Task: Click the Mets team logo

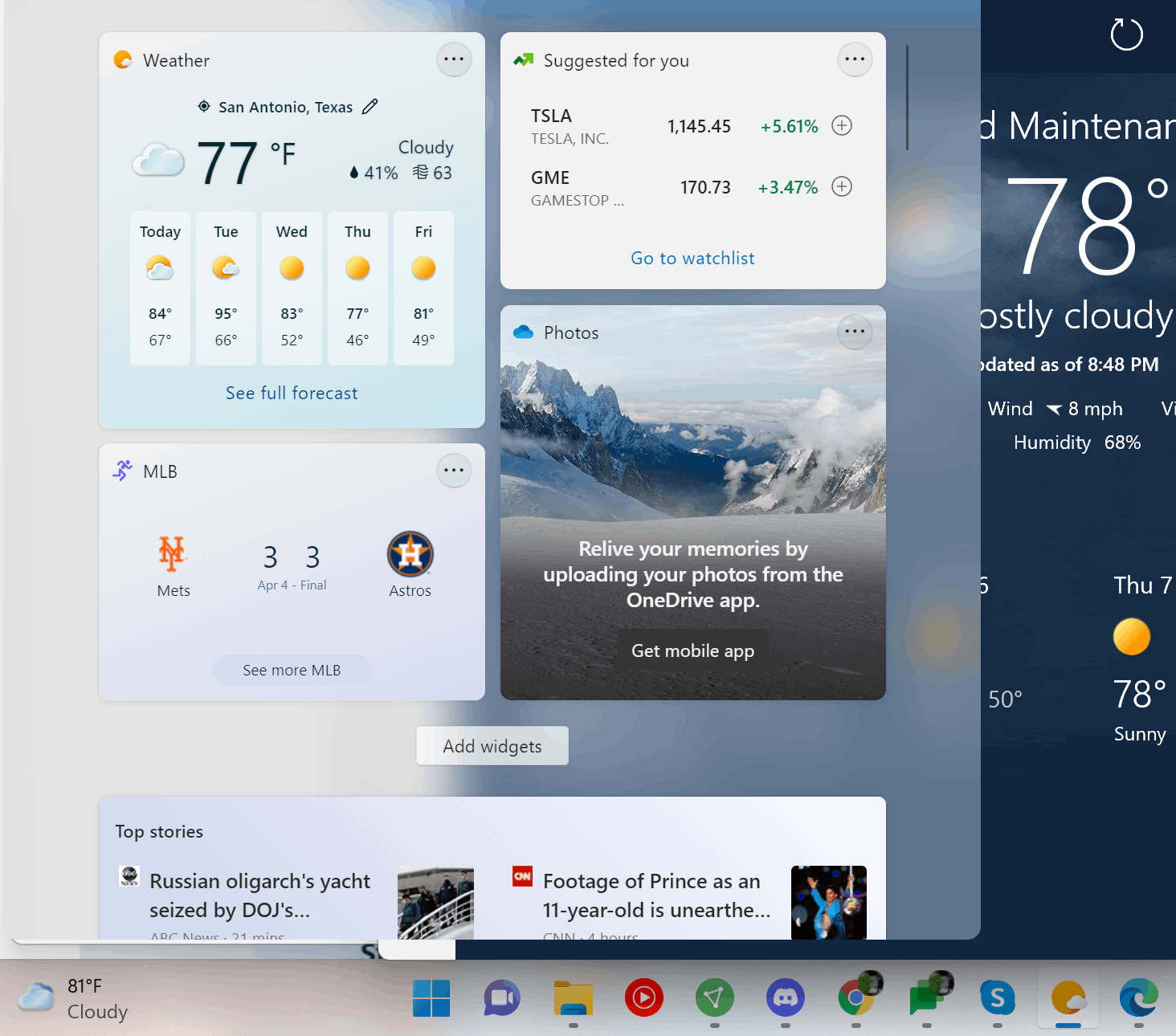Action: pos(172,553)
